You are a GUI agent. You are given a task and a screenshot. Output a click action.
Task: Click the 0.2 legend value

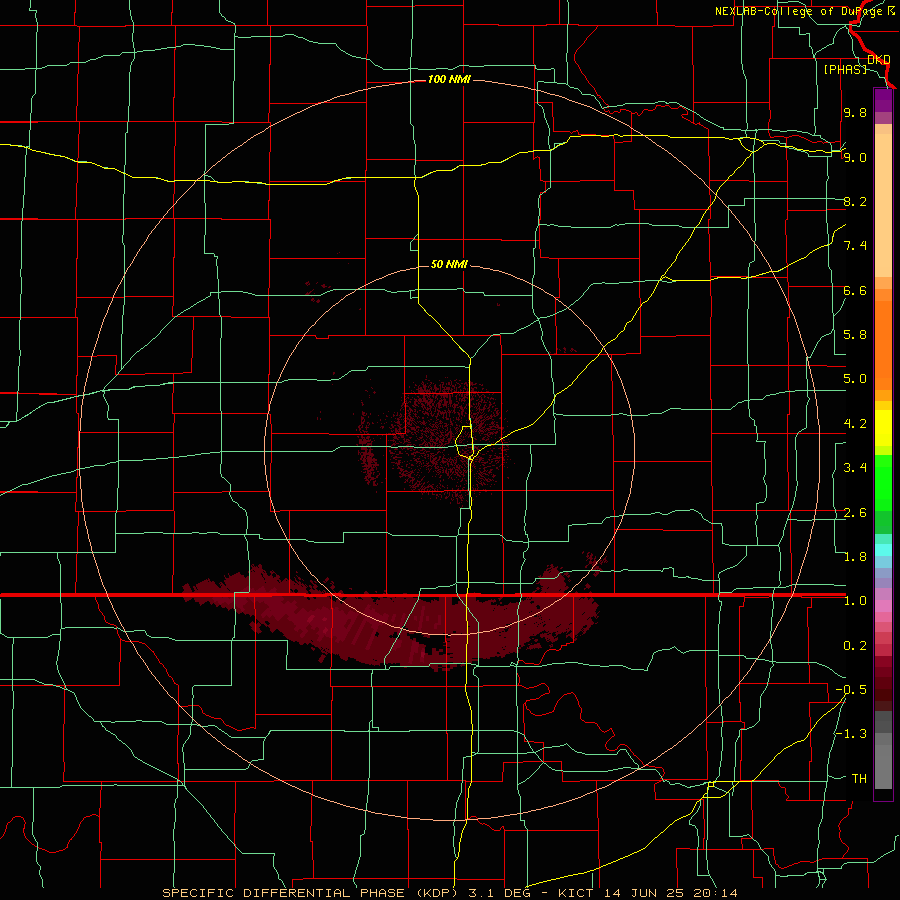coord(855,646)
